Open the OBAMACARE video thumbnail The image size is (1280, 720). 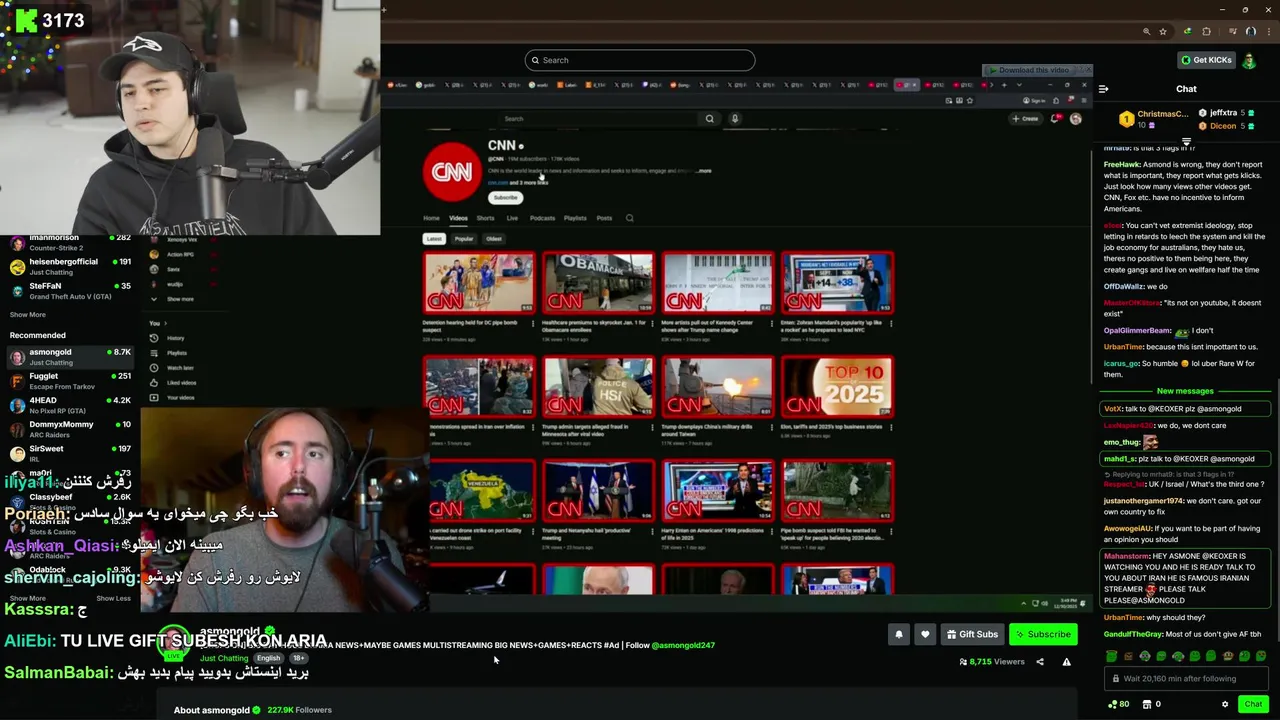(x=598, y=283)
